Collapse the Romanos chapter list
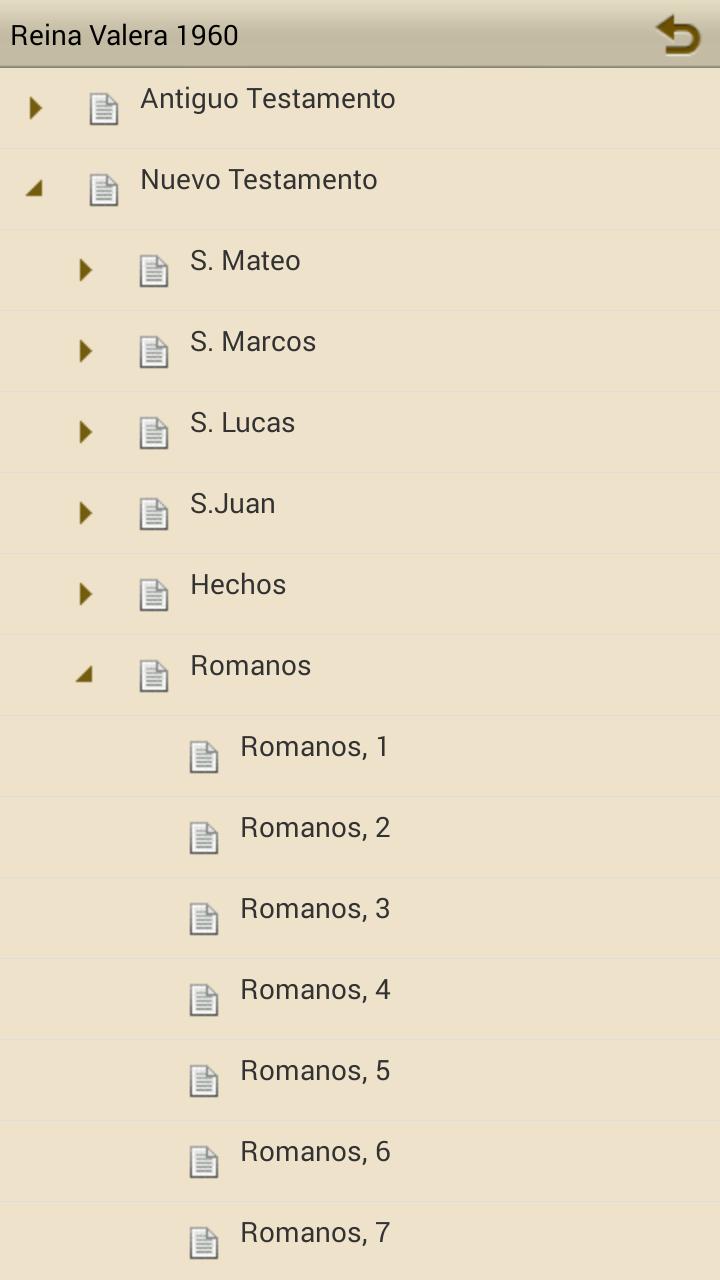 (x=85, y=675)
